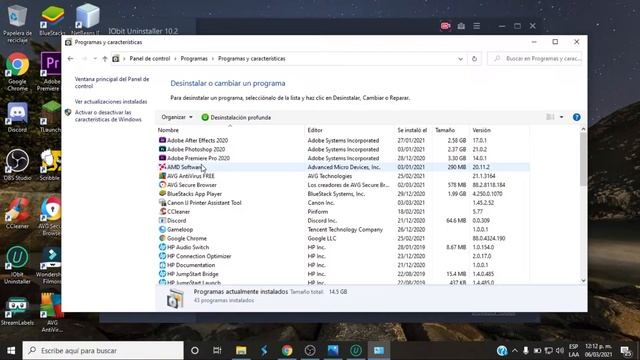Open BlueStacks desktop shortcut
This screenshot has width=640, height=360.
pyautogui.click(x=52, y=20)
